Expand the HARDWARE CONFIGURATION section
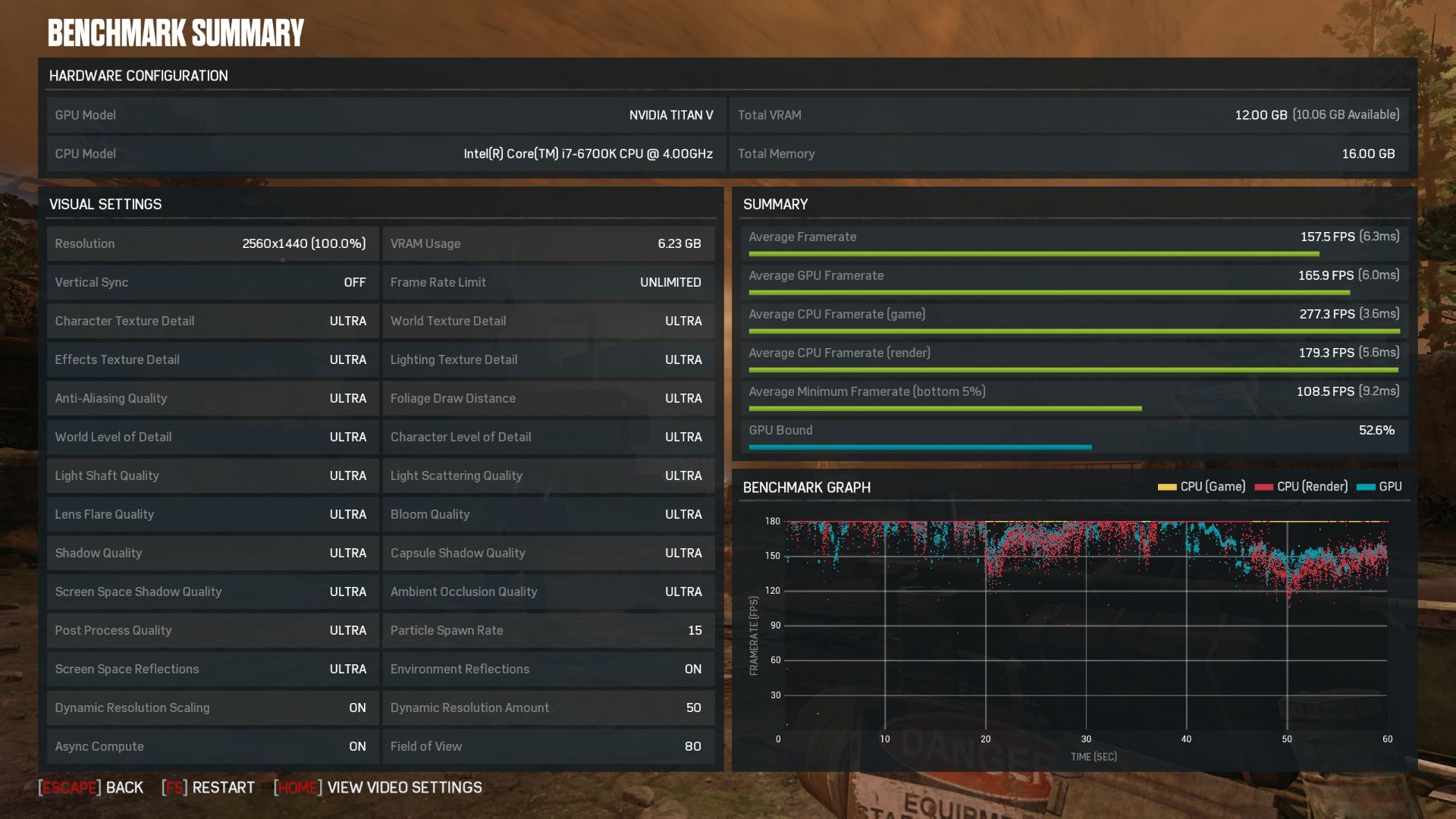Image resolution: width=1456 pixels, height=819 pixels. [x=139, y=75]
